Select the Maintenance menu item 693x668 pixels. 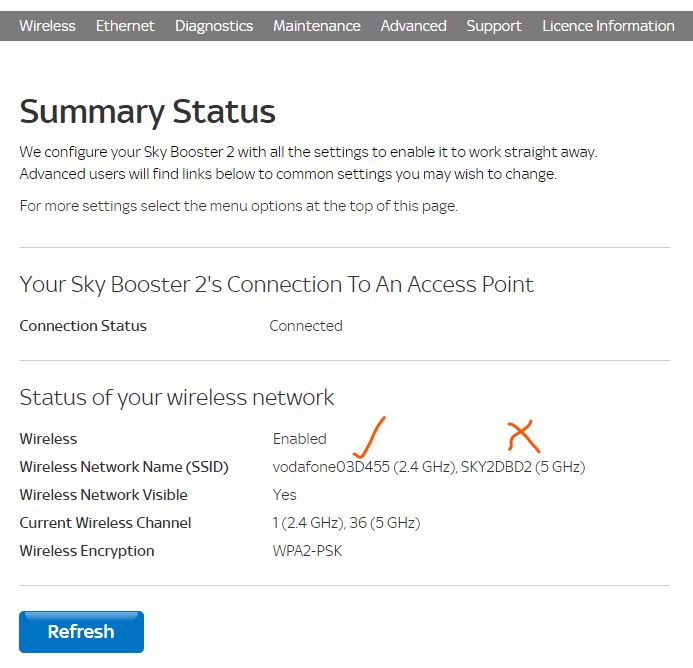coord(316,26)
